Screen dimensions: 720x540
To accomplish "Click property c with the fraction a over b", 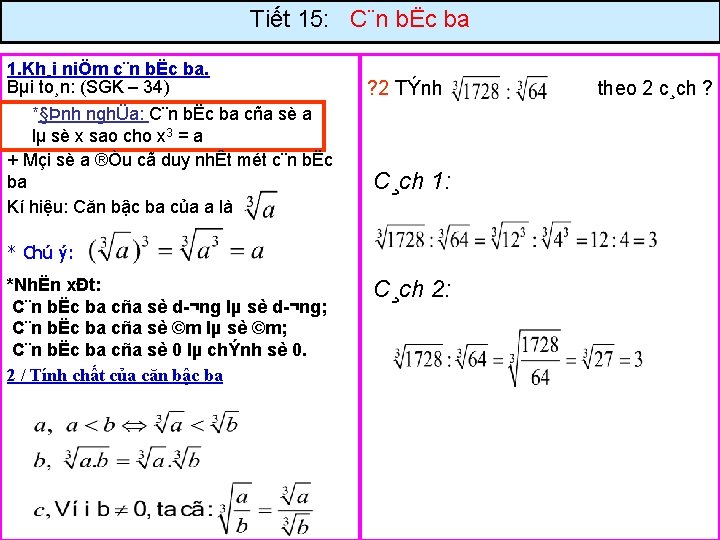I will coord(173,509).
